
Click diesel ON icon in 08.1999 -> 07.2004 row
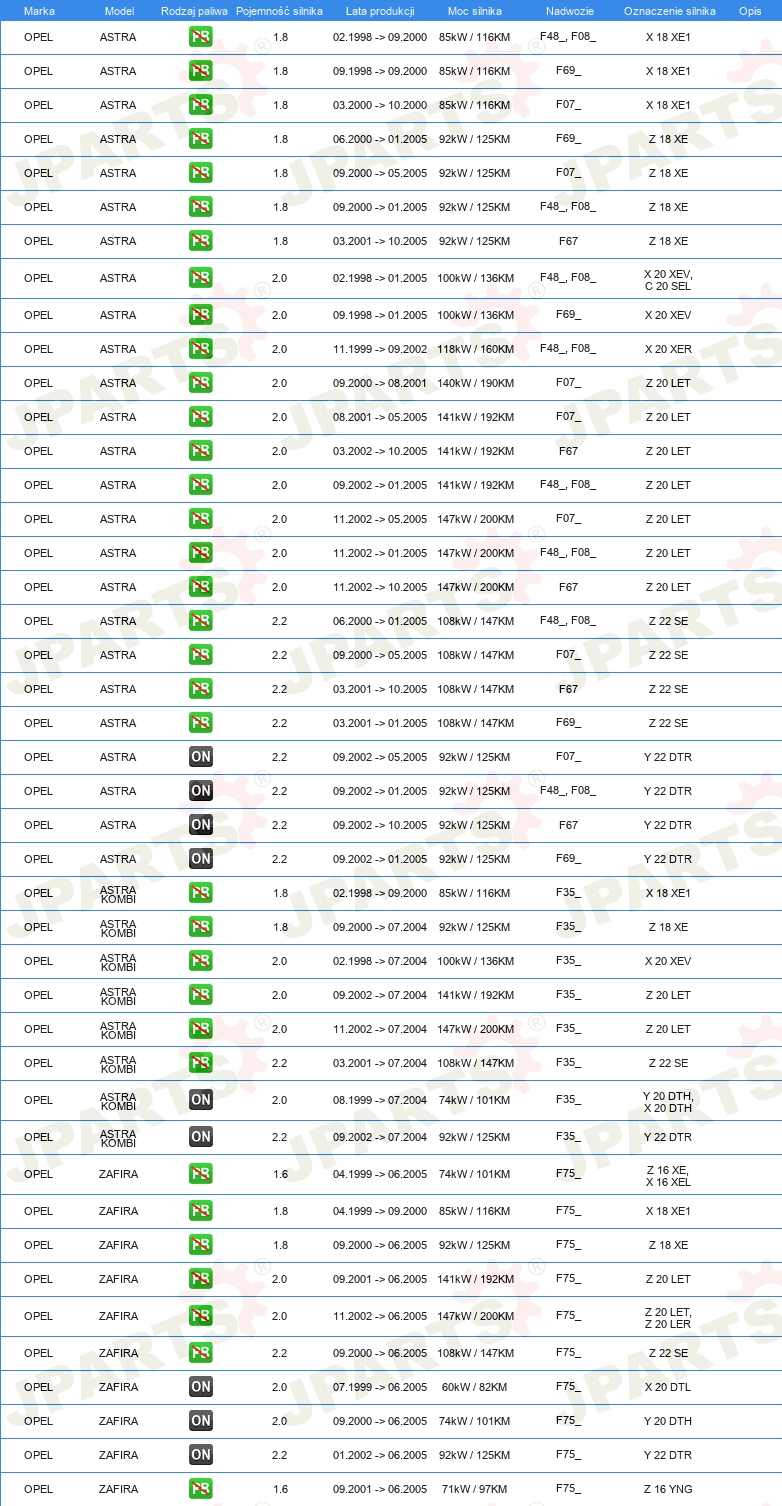200,1100
